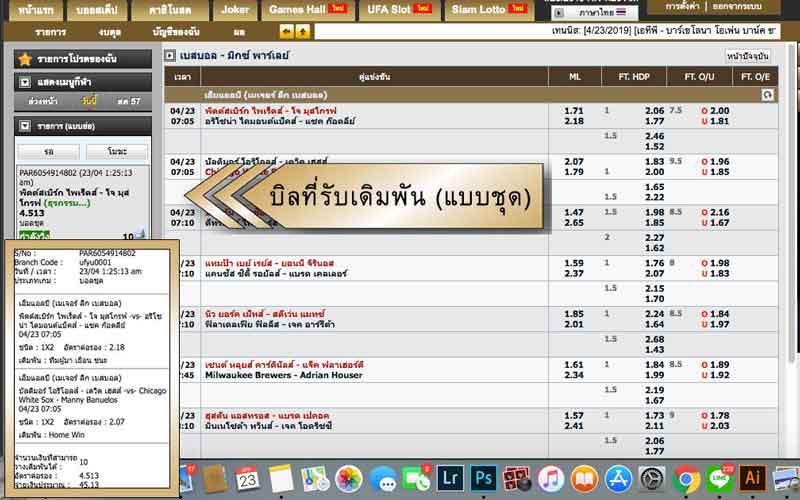Open Photos from the dock
Viewport: 800px width, 500px height.
348,479
